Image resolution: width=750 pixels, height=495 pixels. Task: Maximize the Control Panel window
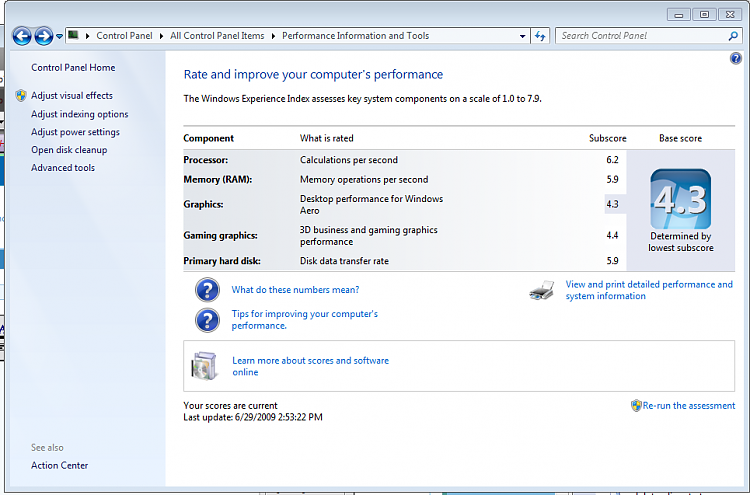pos(704,15)
